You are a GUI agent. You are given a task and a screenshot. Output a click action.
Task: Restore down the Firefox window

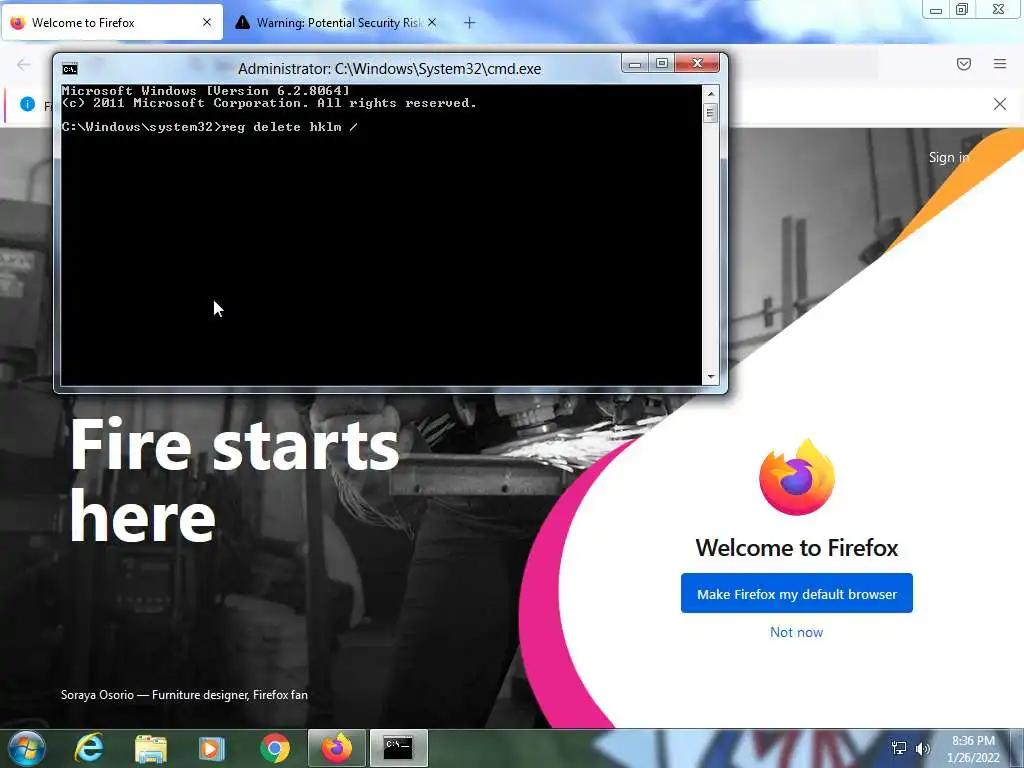coord(962,10)
